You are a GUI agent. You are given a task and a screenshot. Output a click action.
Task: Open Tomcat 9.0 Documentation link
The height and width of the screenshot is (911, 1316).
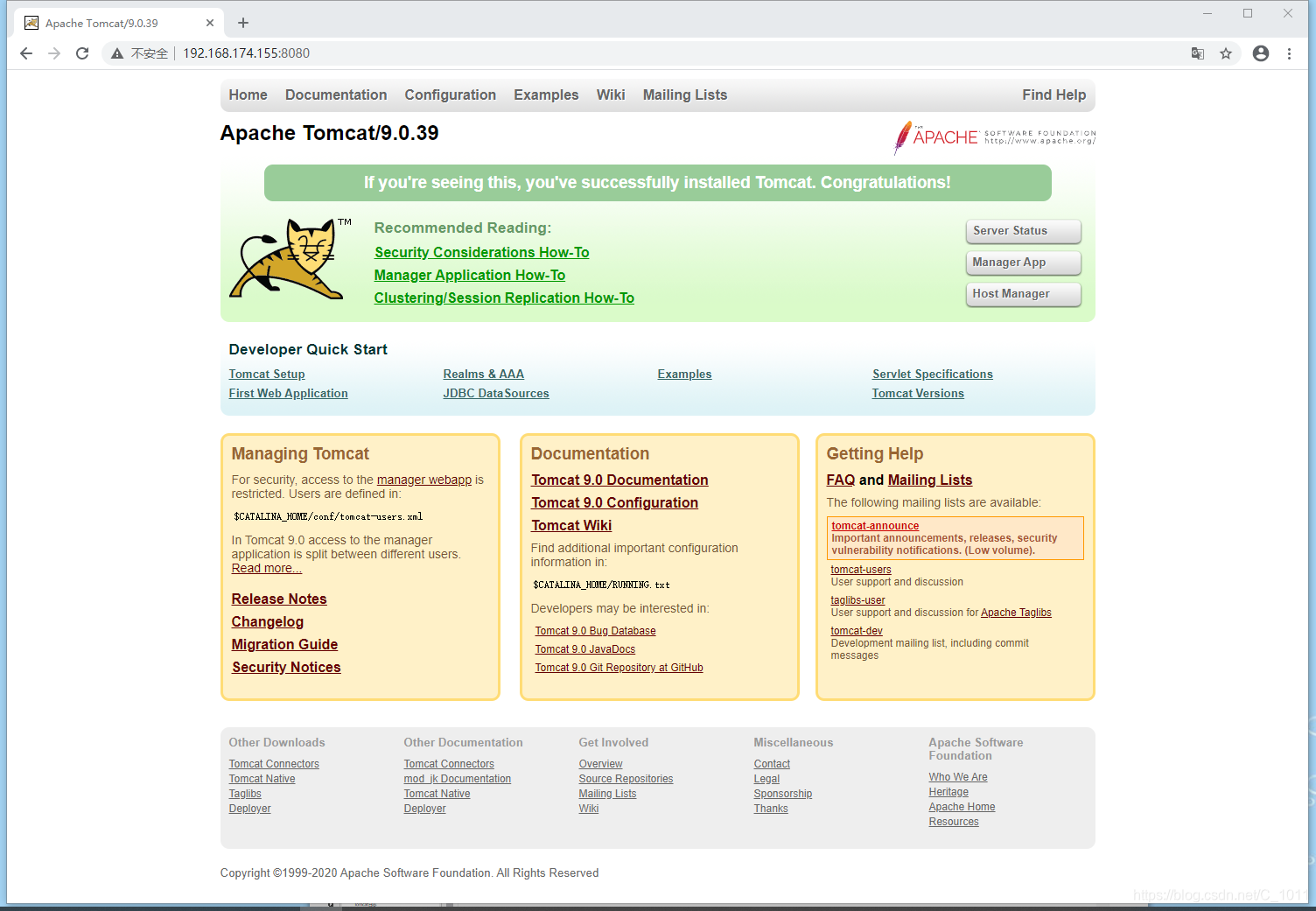(x=619, y=480)
